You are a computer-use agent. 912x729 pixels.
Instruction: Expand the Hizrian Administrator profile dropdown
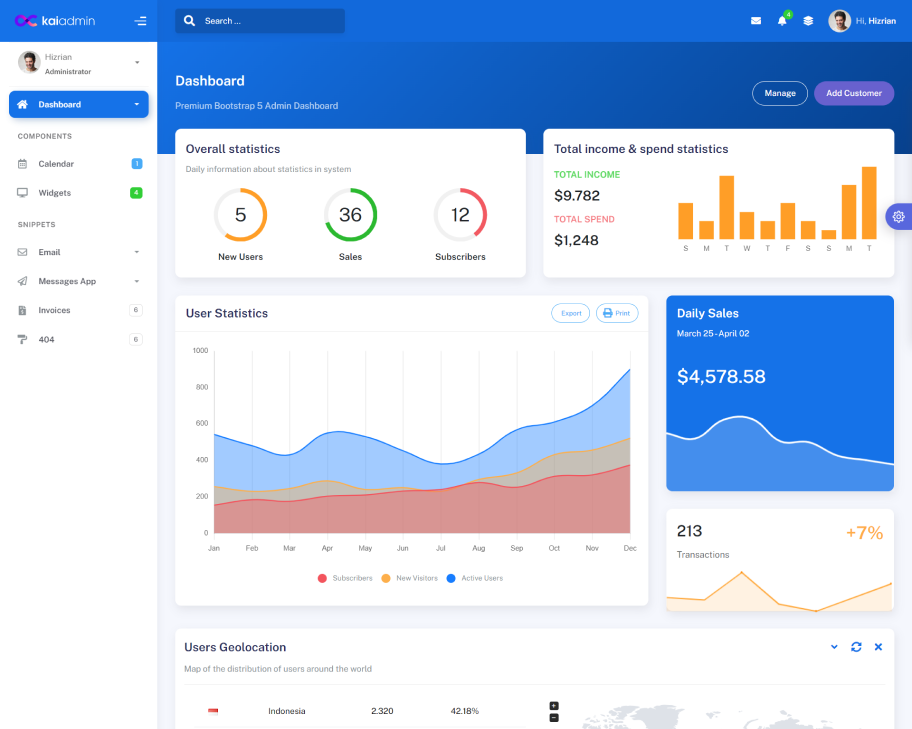[x=137, y=63]
